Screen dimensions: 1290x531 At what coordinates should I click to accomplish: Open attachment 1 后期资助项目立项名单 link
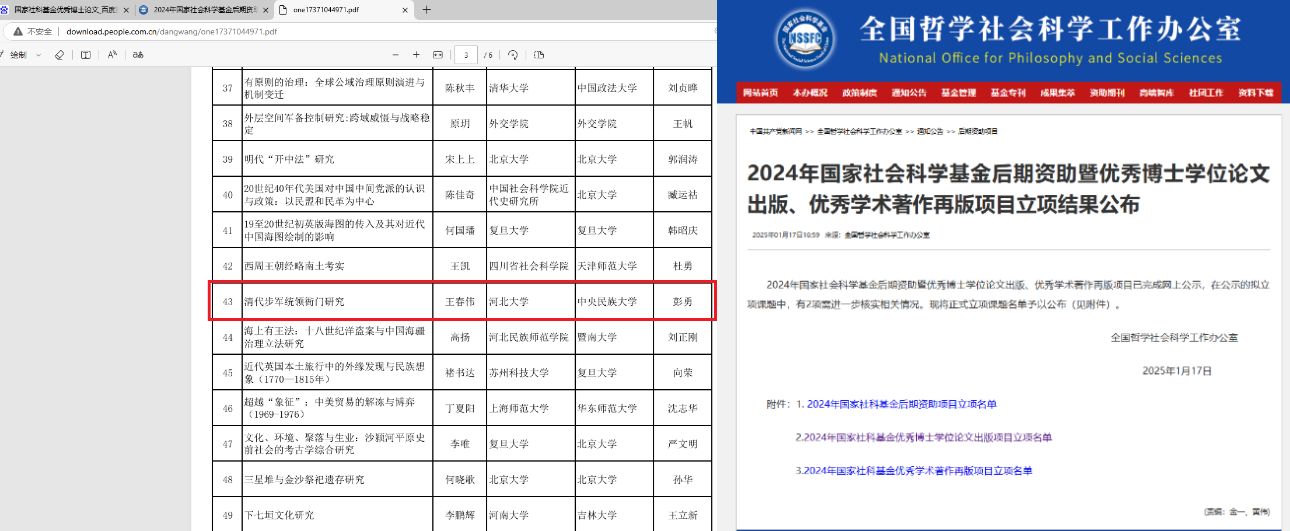pyautogui.click(x=901, y=404)
